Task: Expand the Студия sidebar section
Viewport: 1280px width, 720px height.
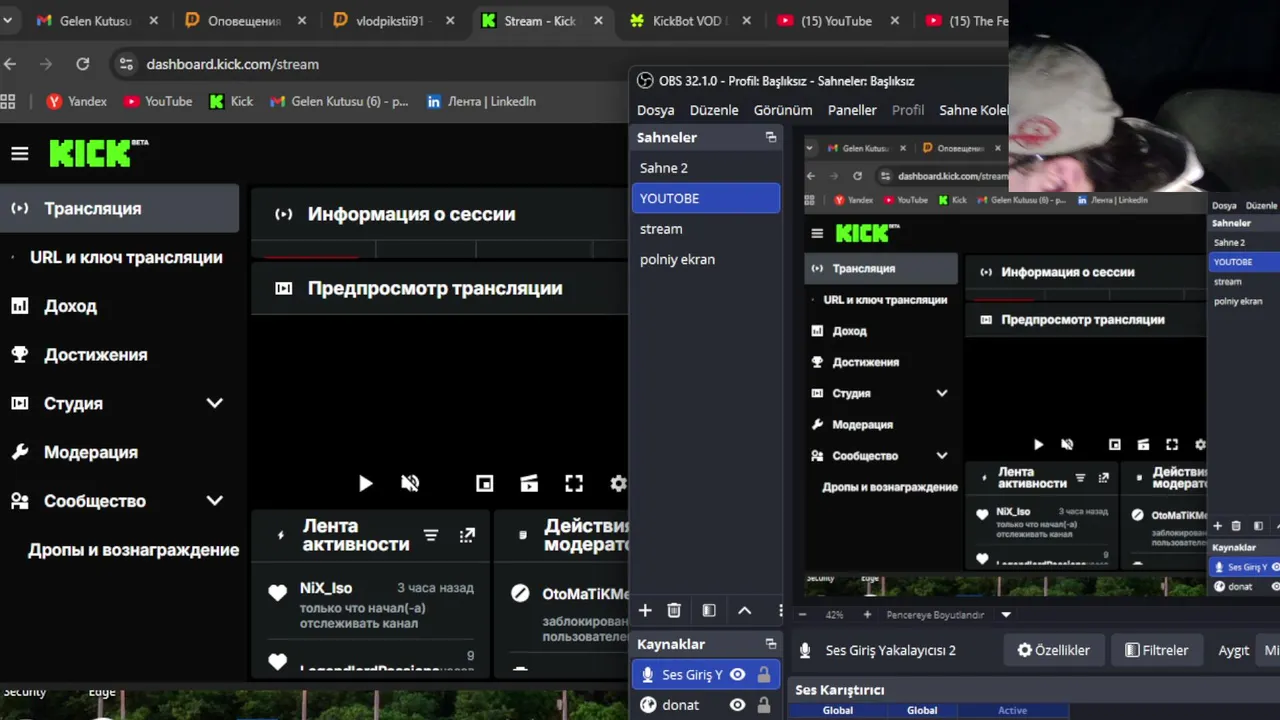Action: [214, 403]
